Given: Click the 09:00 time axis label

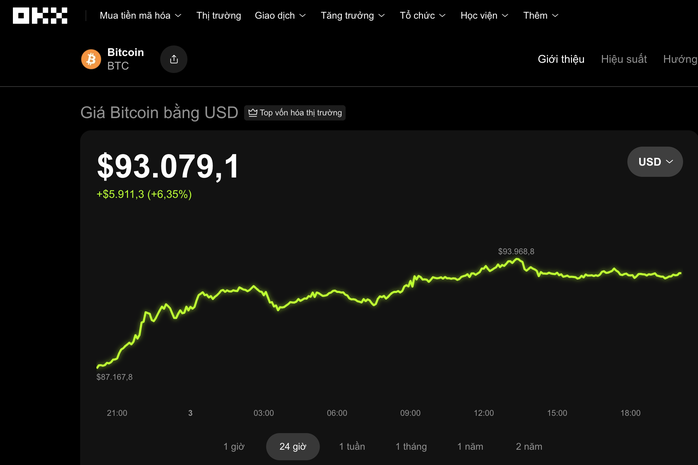Looking at the screenshot, I should pos(410,413).
